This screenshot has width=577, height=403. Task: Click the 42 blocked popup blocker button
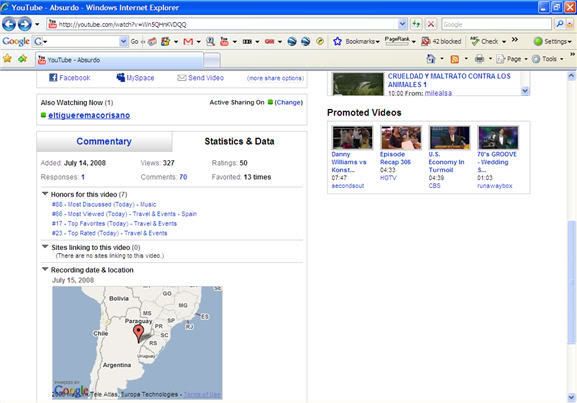[x=441, y=42]
